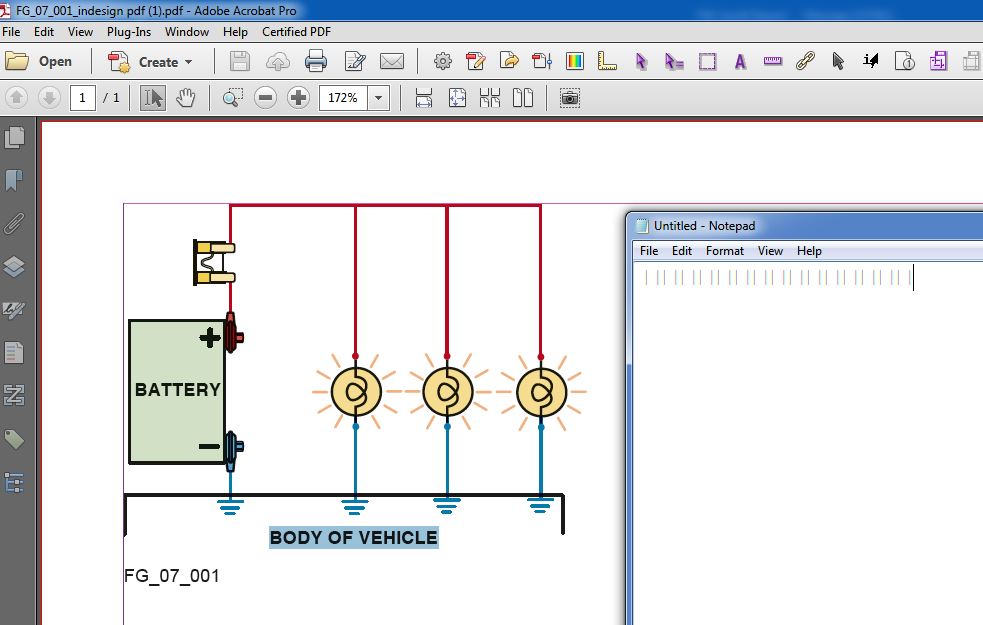Screen dimensions: 983x625
Task: Toggle the Selection tool on
Action: point(152,97)
